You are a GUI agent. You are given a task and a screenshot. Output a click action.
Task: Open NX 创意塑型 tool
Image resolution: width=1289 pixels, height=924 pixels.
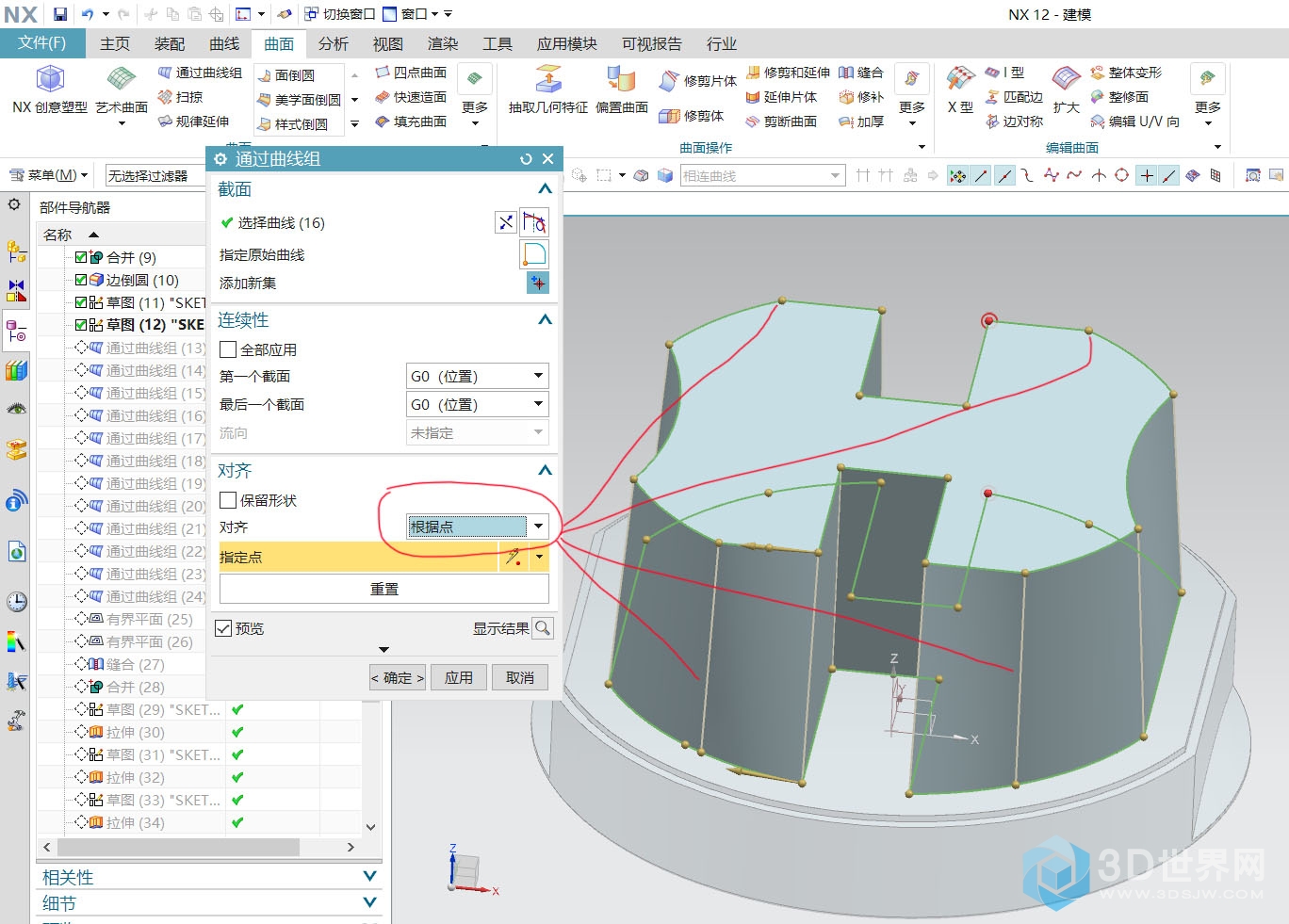tap(50, 90)
